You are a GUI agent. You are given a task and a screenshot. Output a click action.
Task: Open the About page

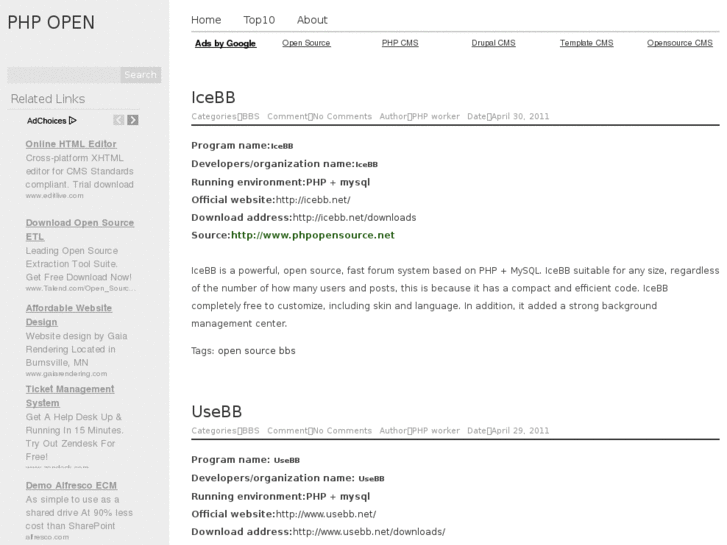click(x=312, y=20)
